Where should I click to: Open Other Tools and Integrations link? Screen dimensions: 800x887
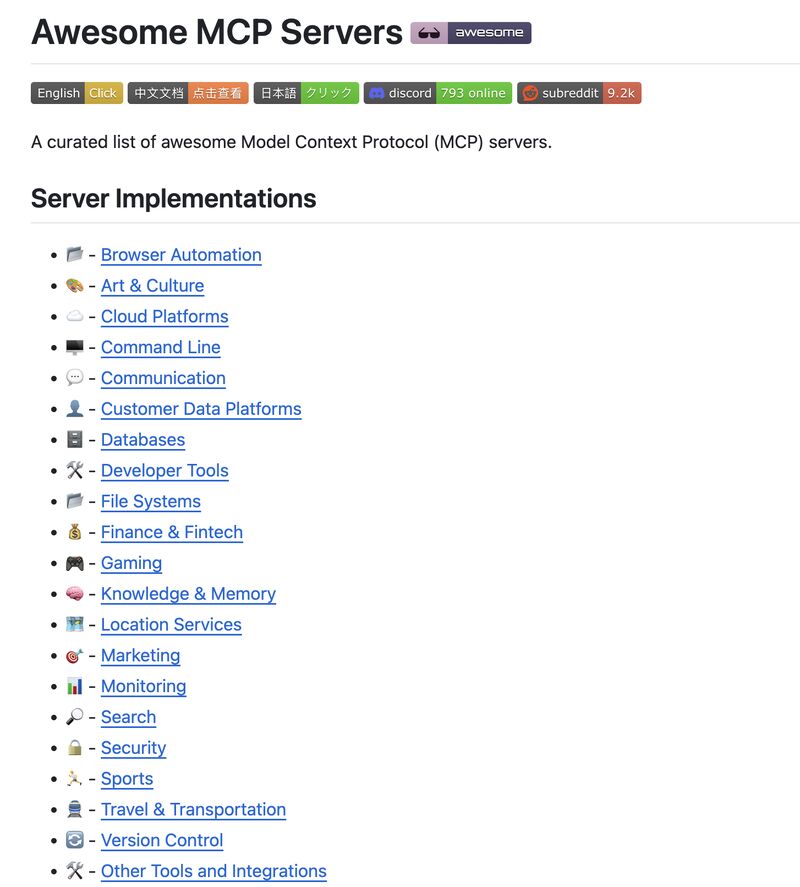213,871
